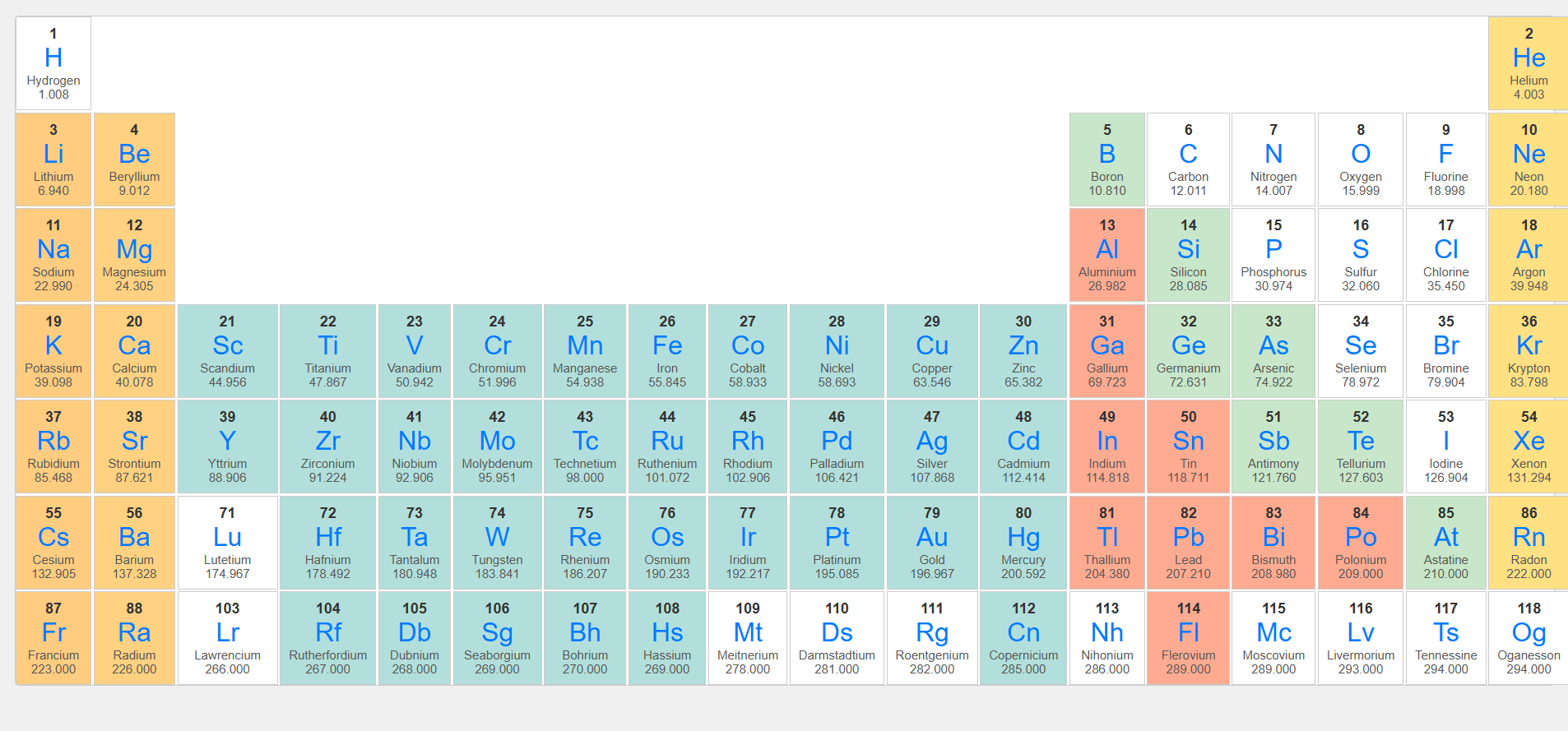
Task: Open the Germanium element tile
Action: 1188,351
